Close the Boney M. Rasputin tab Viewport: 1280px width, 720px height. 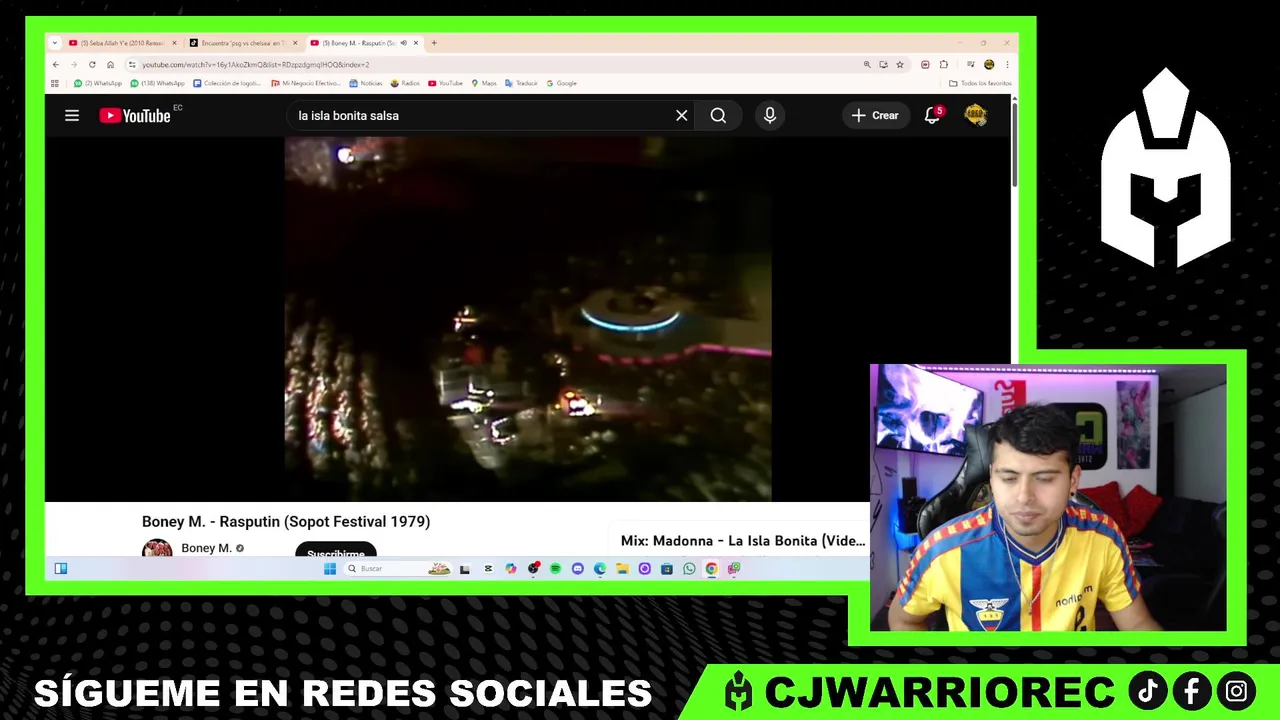416,43
